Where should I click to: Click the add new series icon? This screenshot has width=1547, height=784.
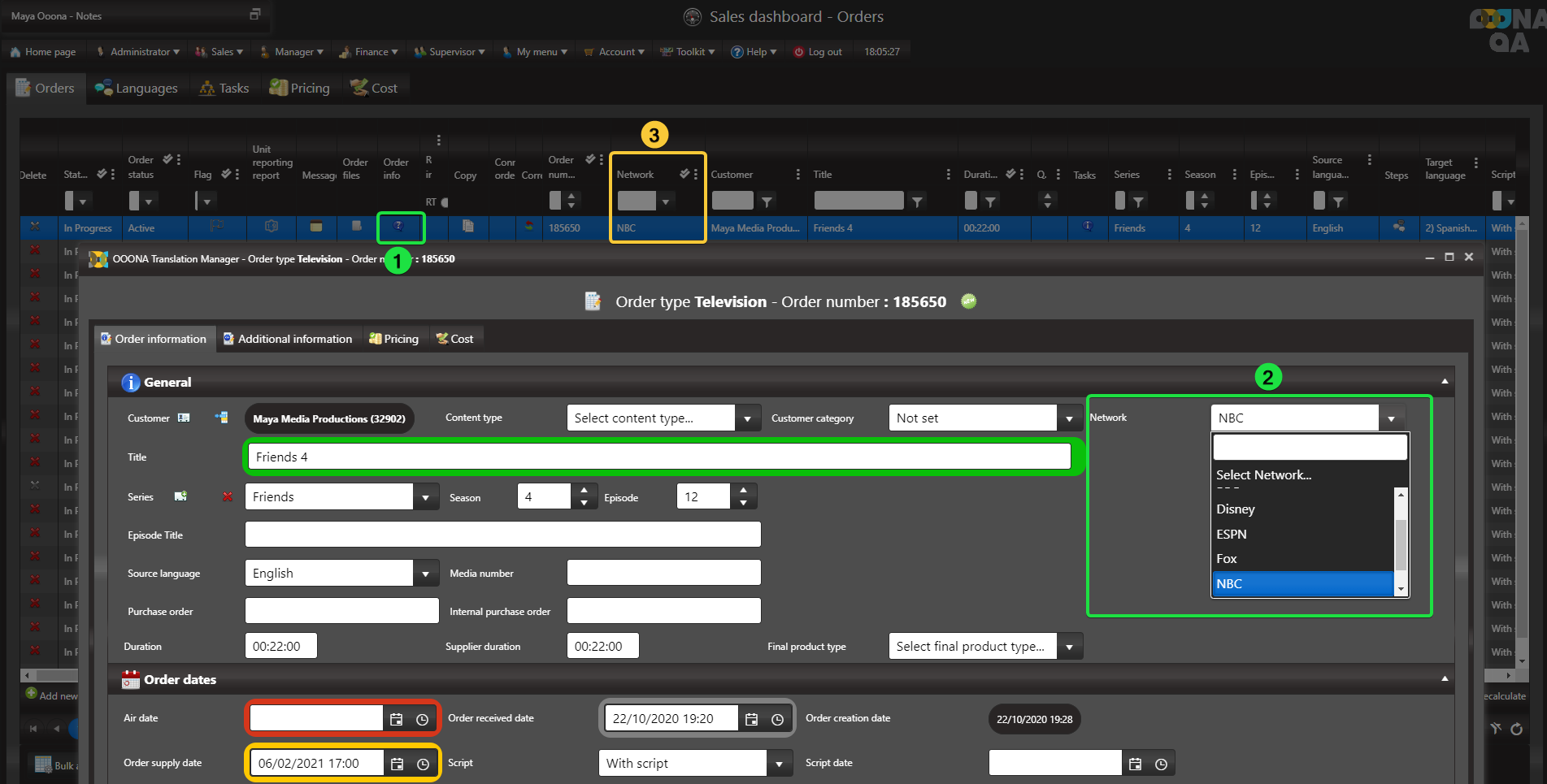pos(180,496)
